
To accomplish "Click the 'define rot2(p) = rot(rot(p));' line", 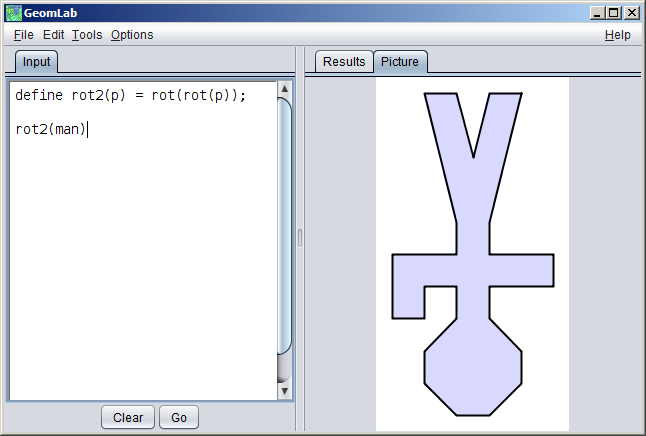I will click(131, 96).
